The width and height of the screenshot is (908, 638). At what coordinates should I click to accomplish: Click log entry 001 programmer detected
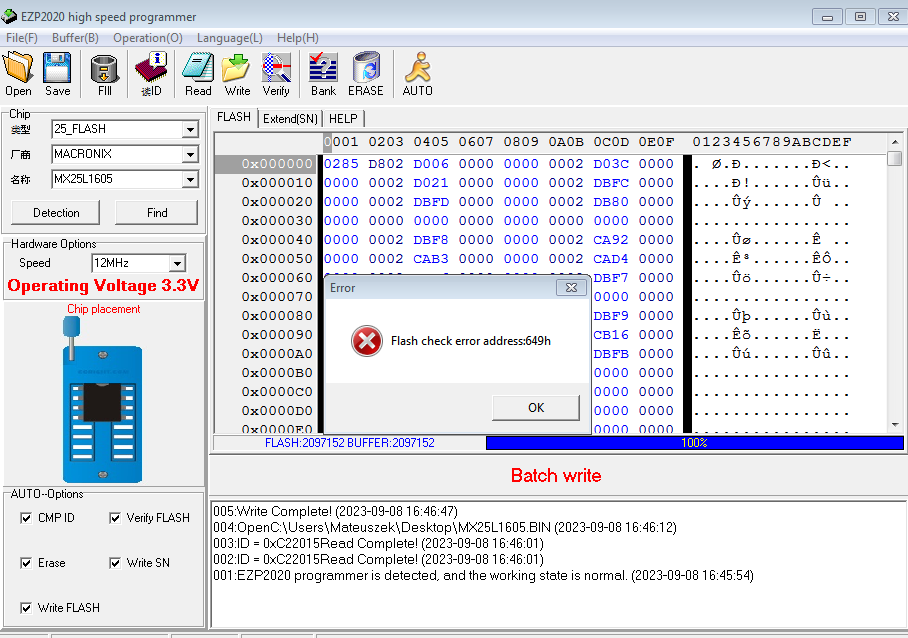click(x=484, y=575)
